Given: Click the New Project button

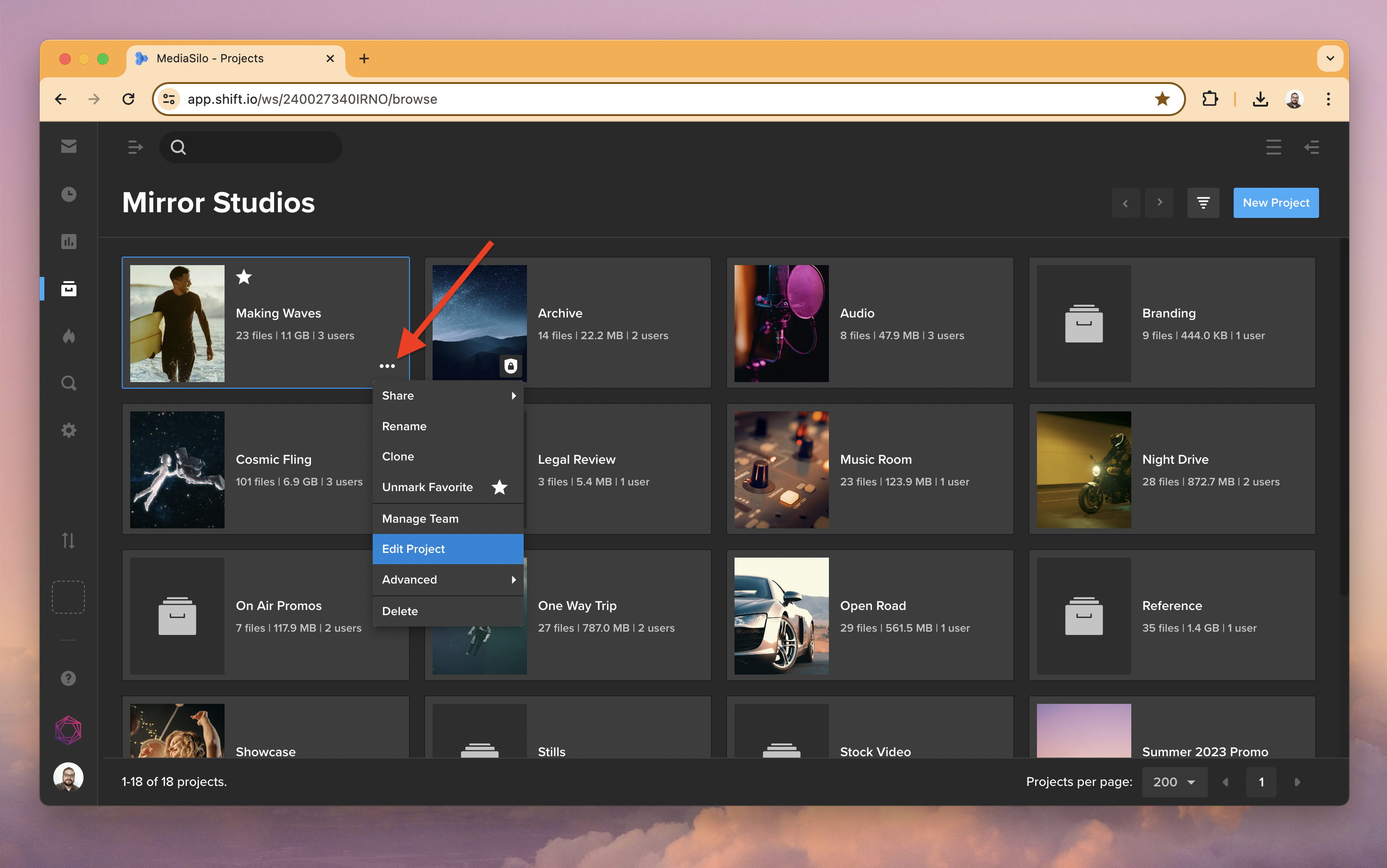Looking at the screenshot, I should (1276, 203).
